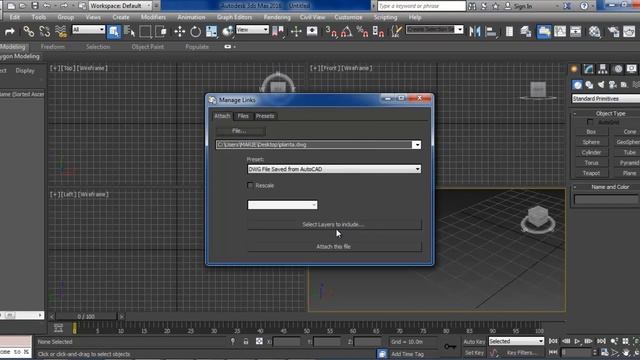Toggle the AutoGrid checkbox
Screen dimensions: 640x360
(x=590, y=122)
